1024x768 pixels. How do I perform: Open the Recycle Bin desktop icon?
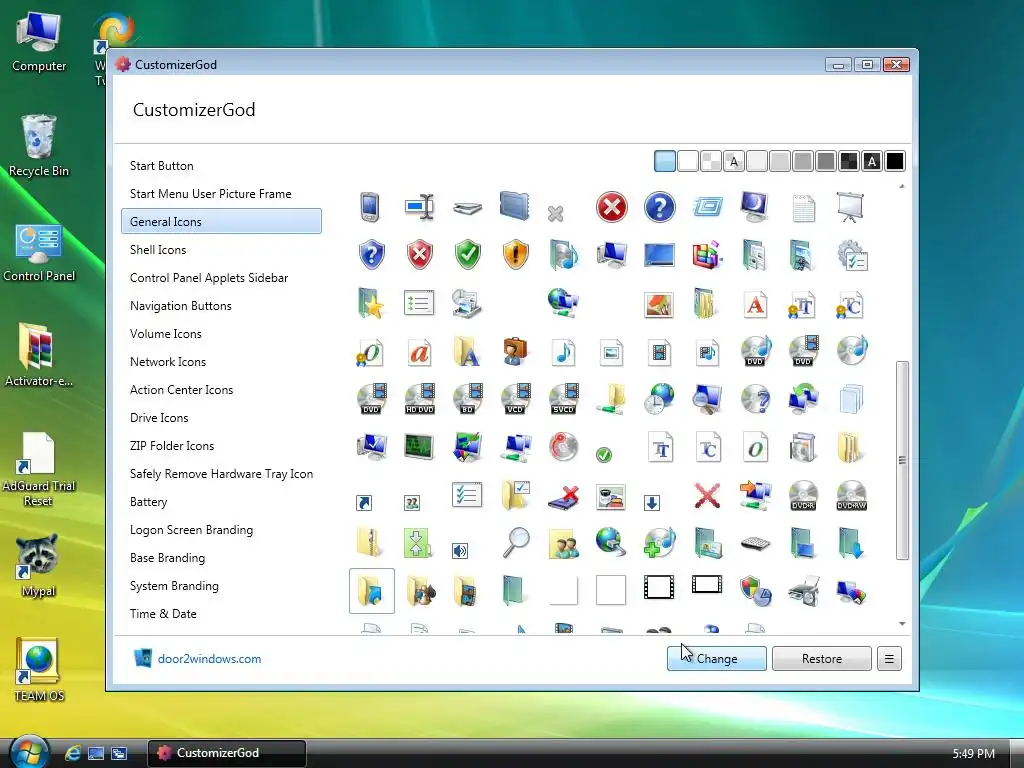point(39,146)
